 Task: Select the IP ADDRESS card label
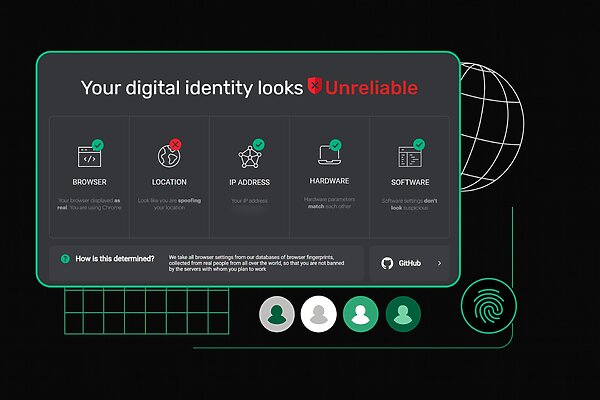click(249, 182)
